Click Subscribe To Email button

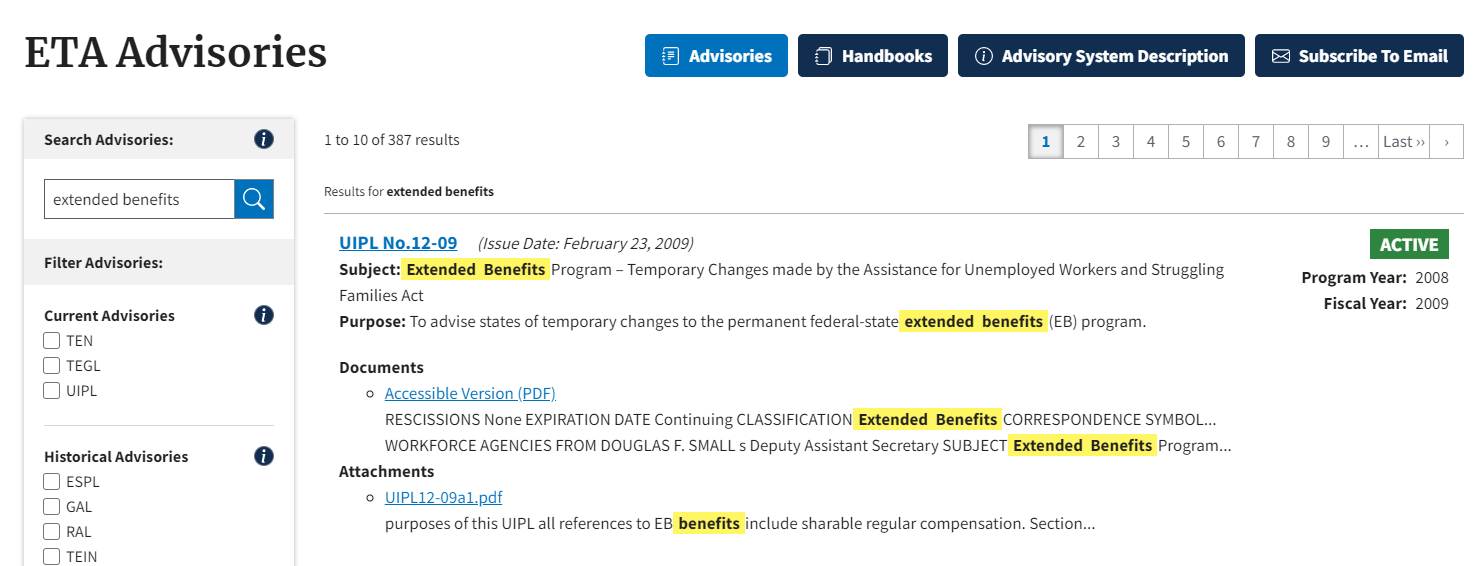1359,56
